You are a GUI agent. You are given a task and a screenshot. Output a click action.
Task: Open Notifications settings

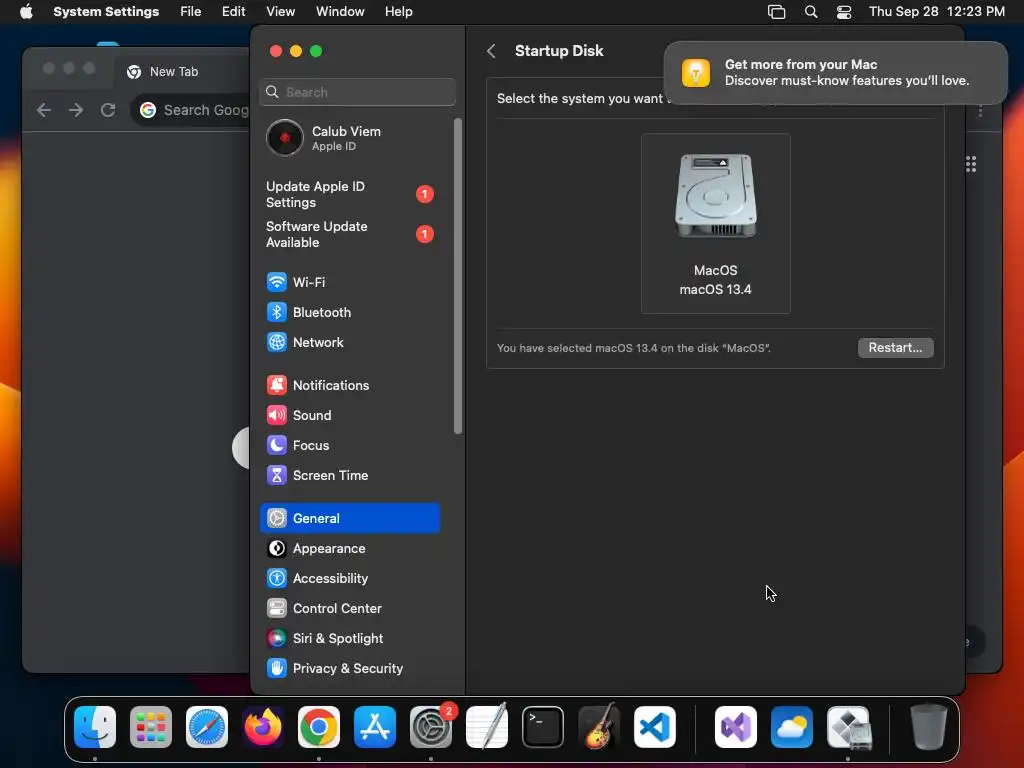click(x=350, y=385)
